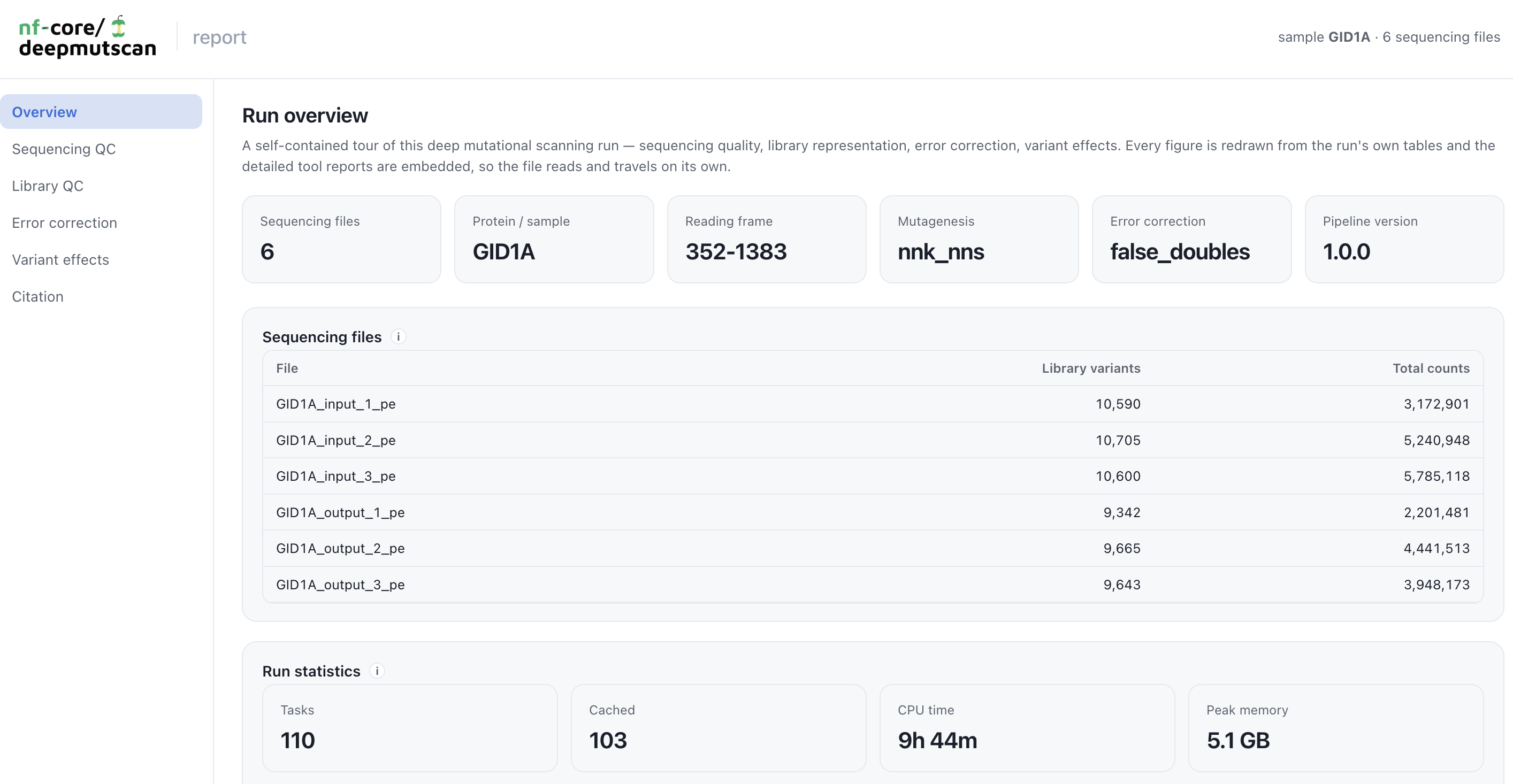Click the Total counts column header
This screenshot has width=1513, height=784.
(1431, 368)
